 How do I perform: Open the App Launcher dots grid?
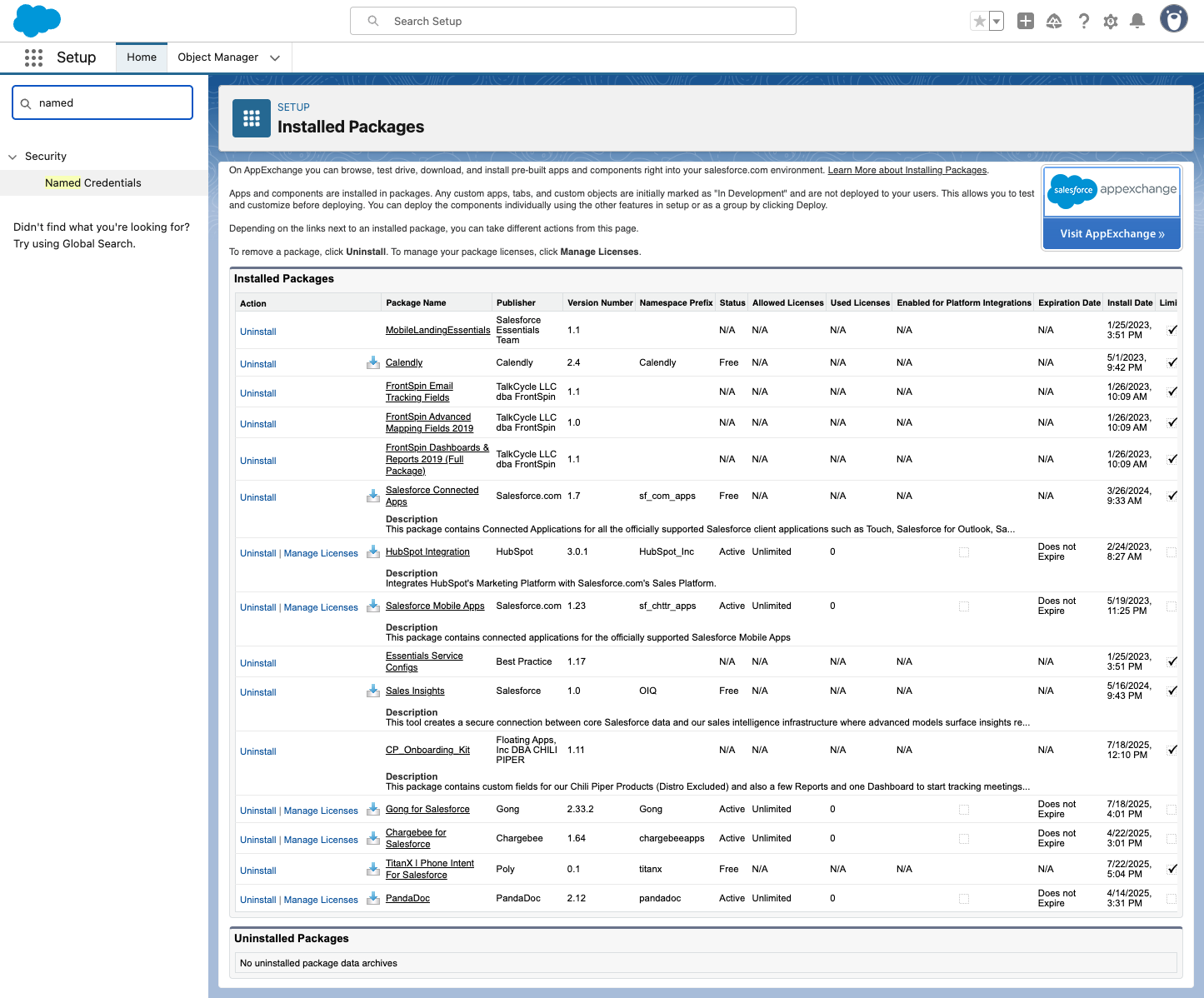(33, 57)
